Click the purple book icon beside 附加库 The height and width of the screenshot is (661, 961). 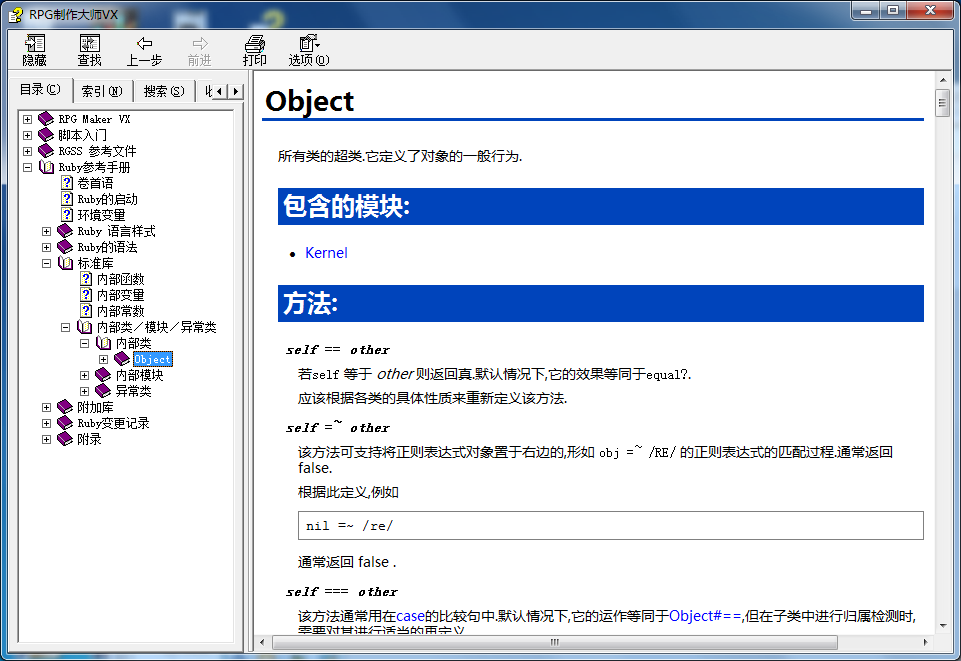[65, 407]
